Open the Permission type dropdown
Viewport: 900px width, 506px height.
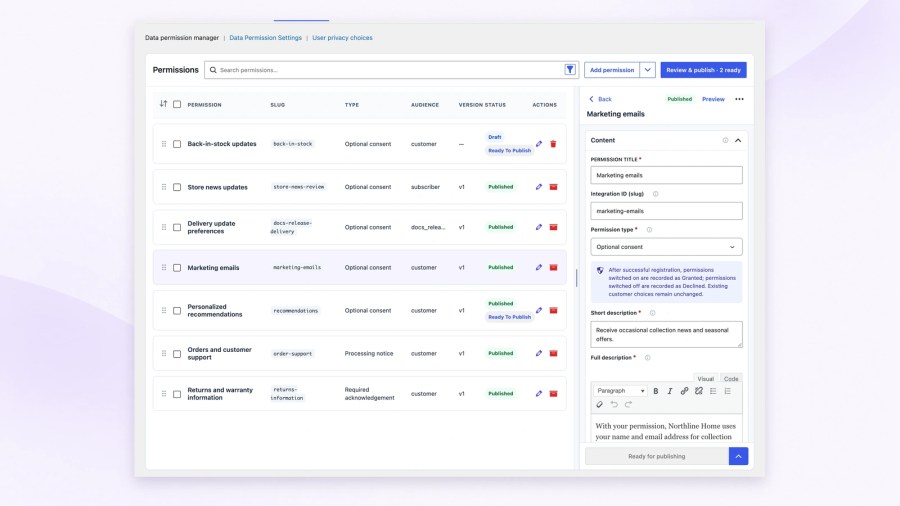666,247
